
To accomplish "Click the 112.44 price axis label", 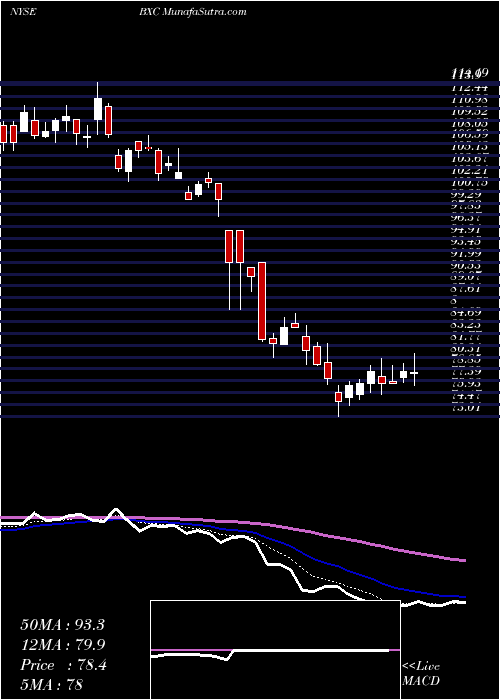I will click(468, 87).
